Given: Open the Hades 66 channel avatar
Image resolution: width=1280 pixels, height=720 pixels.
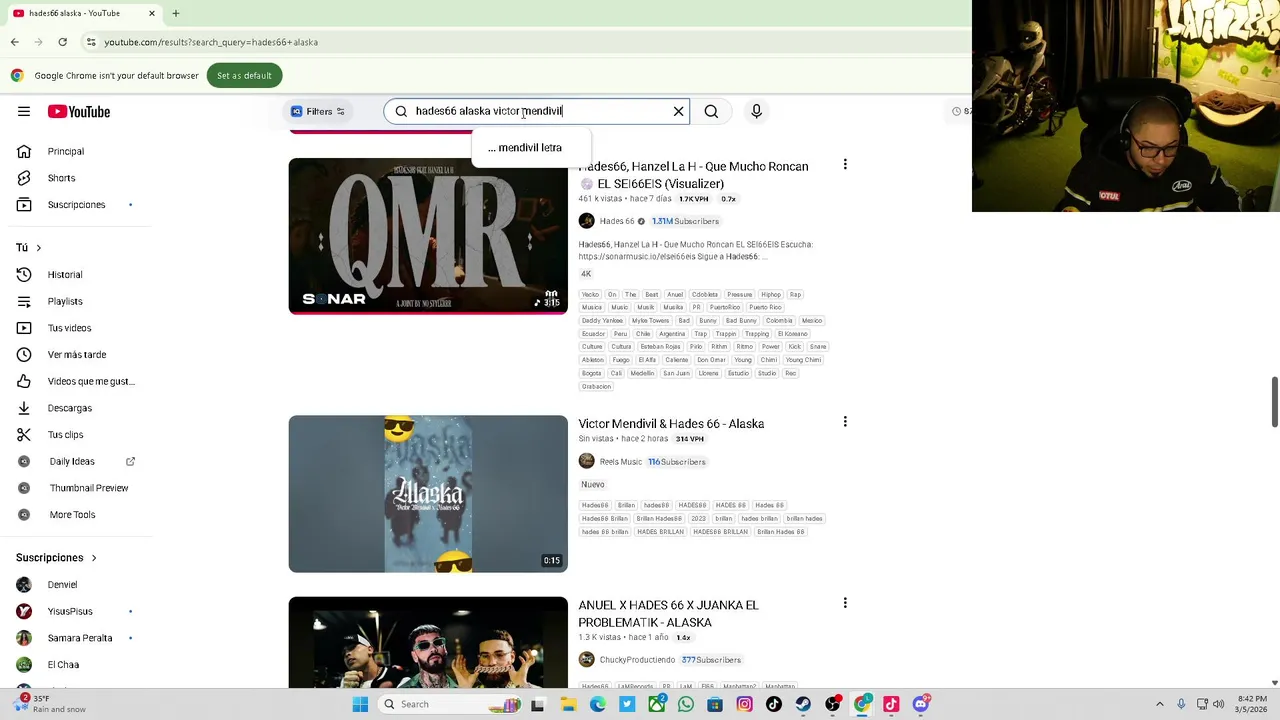Looking at the screenshot, I should click(x=586, y=221).
